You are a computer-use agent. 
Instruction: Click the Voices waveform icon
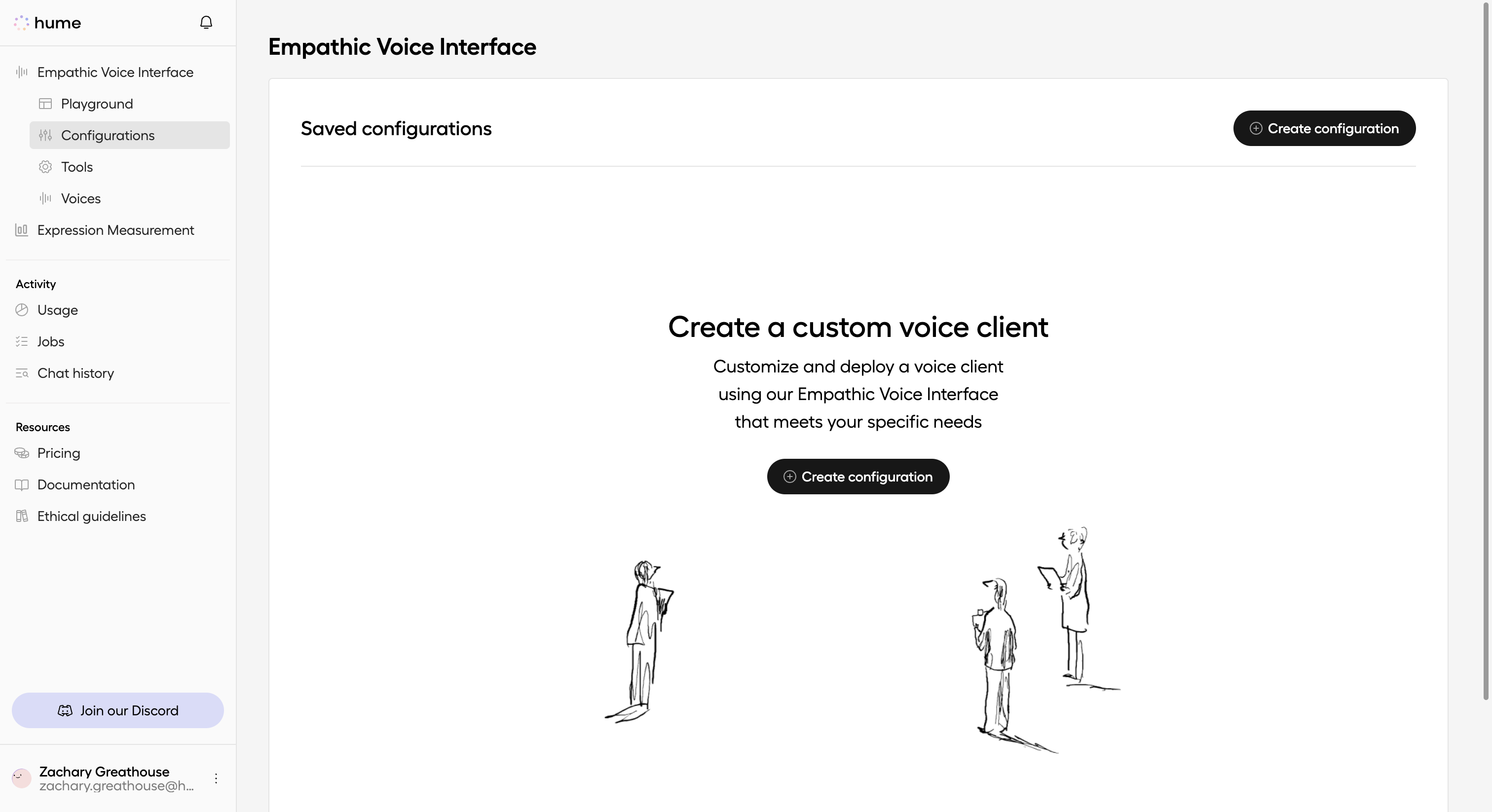46,198
